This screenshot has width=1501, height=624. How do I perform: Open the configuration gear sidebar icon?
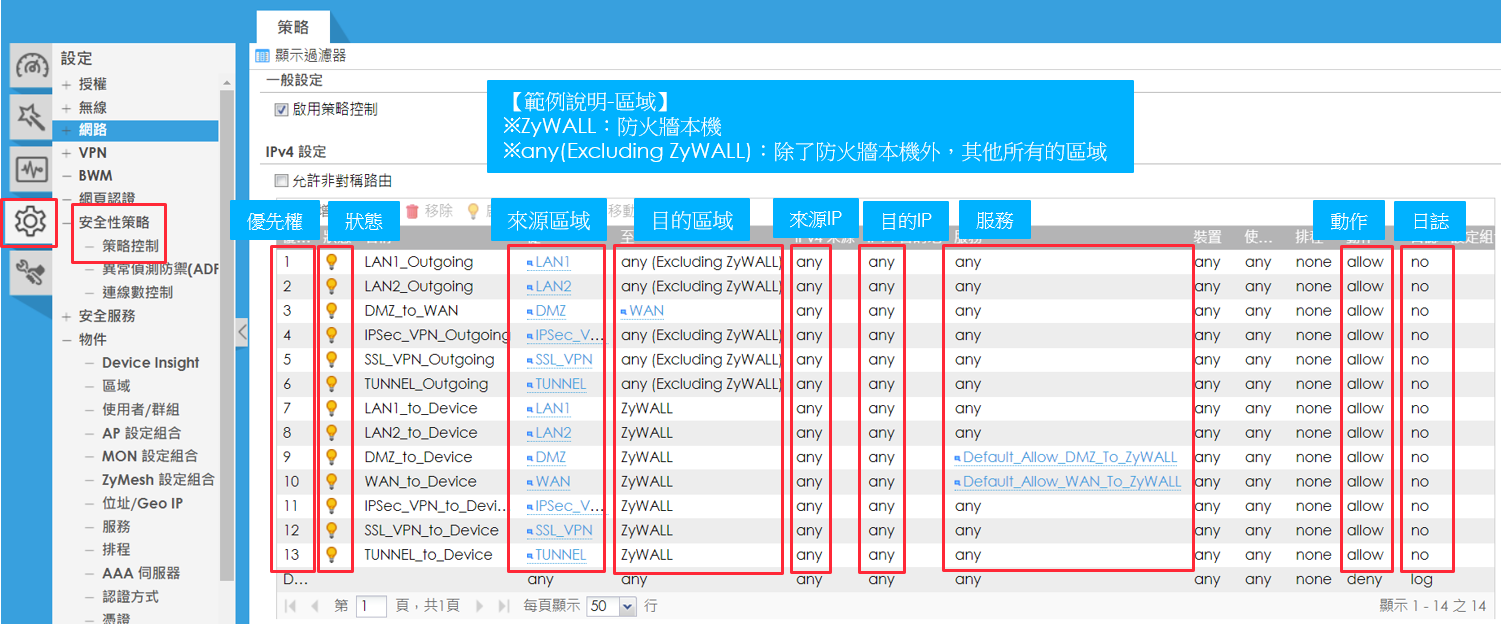point(31,221)
